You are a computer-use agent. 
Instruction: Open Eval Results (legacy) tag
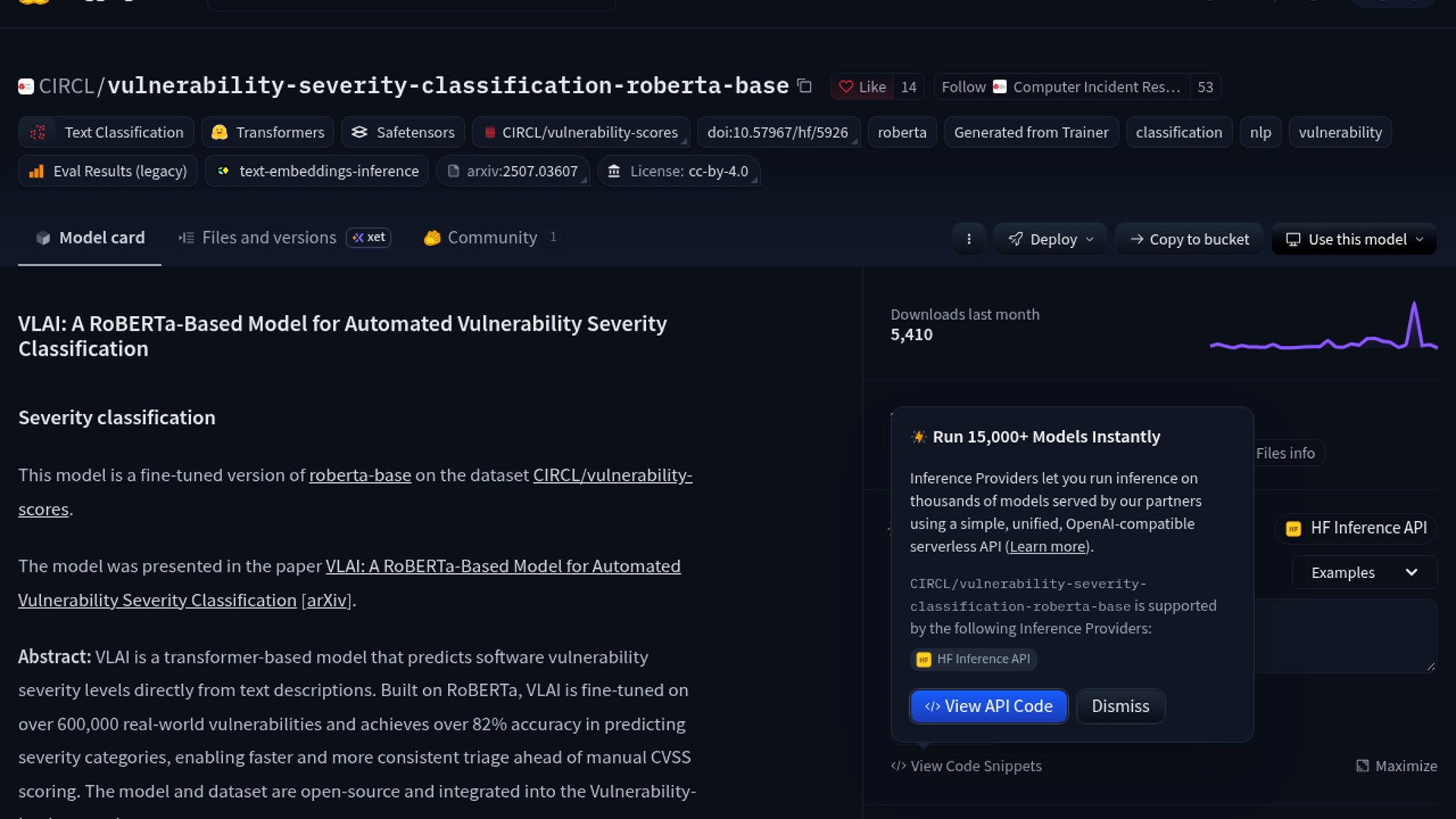pyautogui.click(x=108, y=171)
